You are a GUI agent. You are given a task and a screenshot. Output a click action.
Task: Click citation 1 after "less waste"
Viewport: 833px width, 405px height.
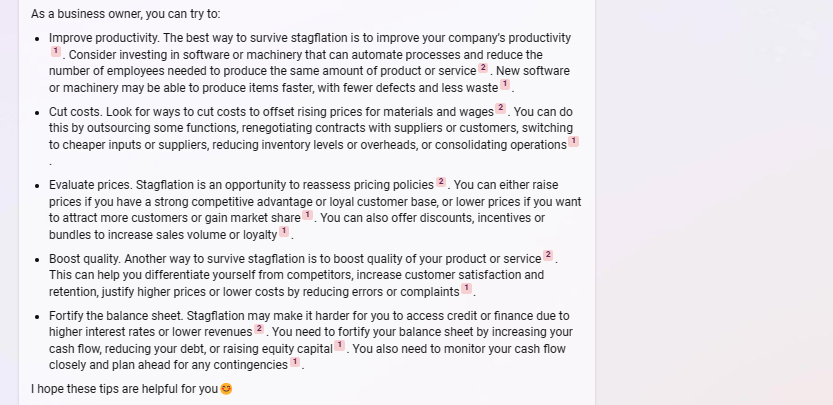tap(505, 84)
